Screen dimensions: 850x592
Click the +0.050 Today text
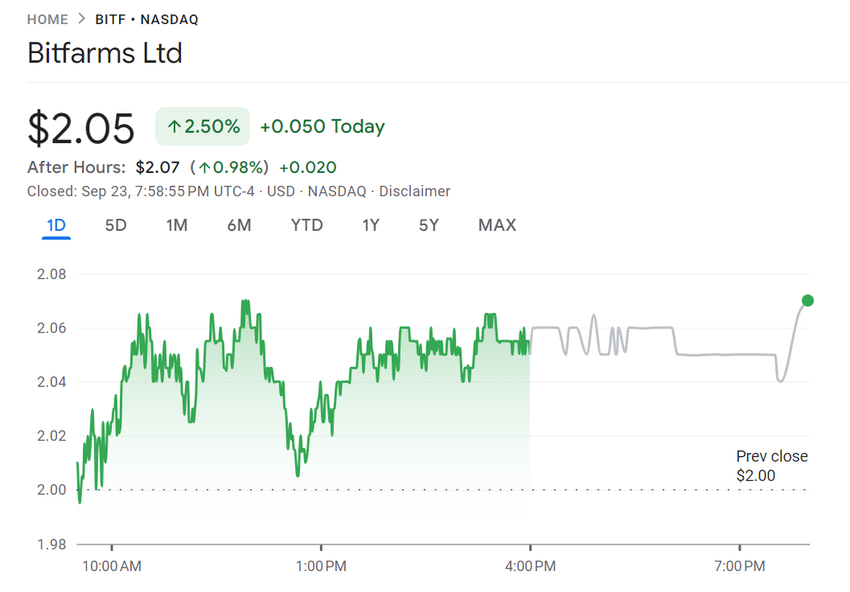tap(323, 126)
